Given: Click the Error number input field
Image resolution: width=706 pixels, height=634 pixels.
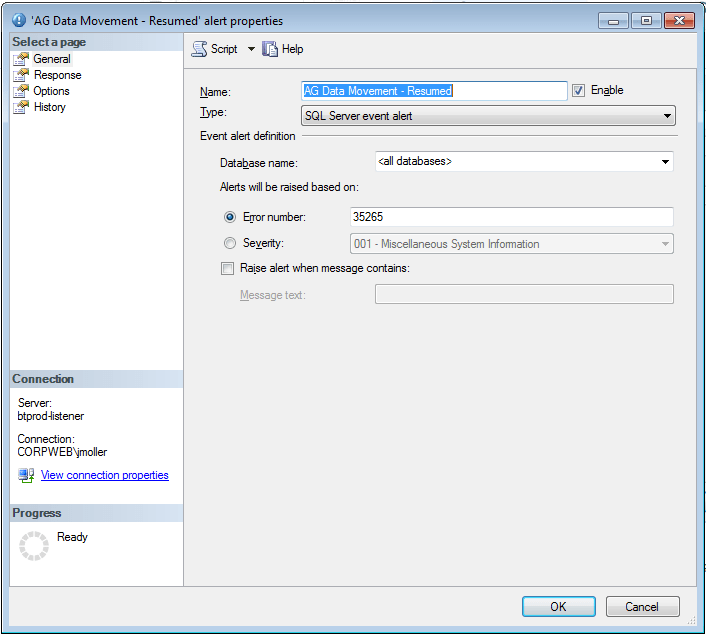Looking at the screenshot, I should (510, 217).
